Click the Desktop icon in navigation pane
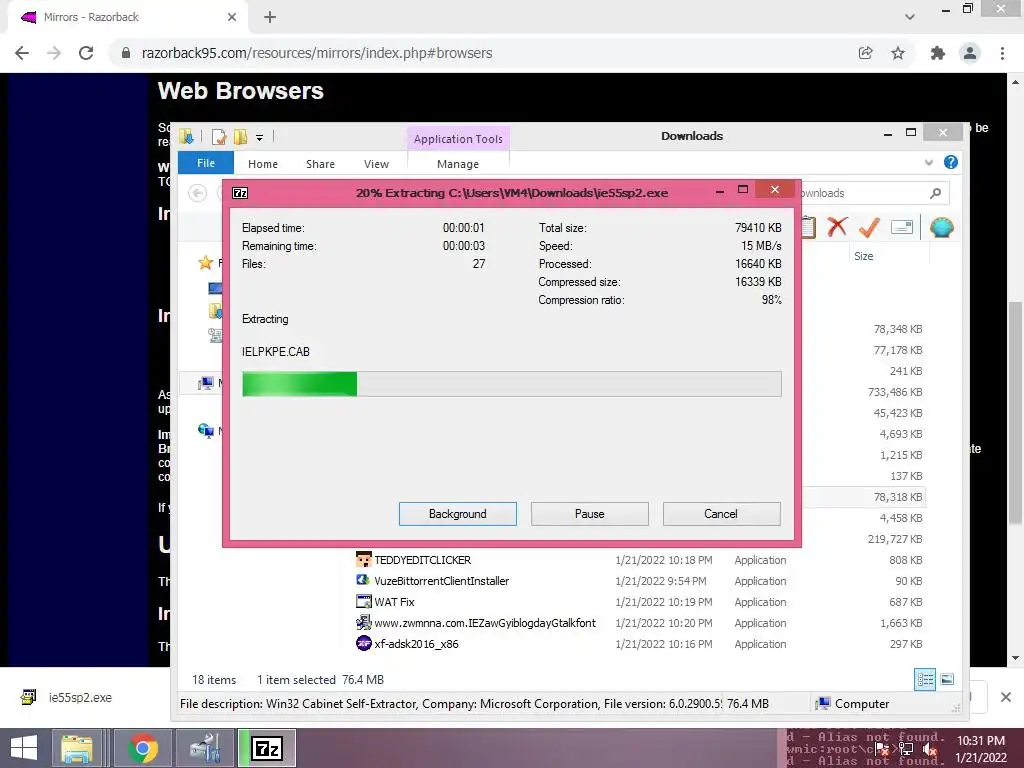Image resolution: width=1024 pixels, height=768 pixels. point(215,288)
